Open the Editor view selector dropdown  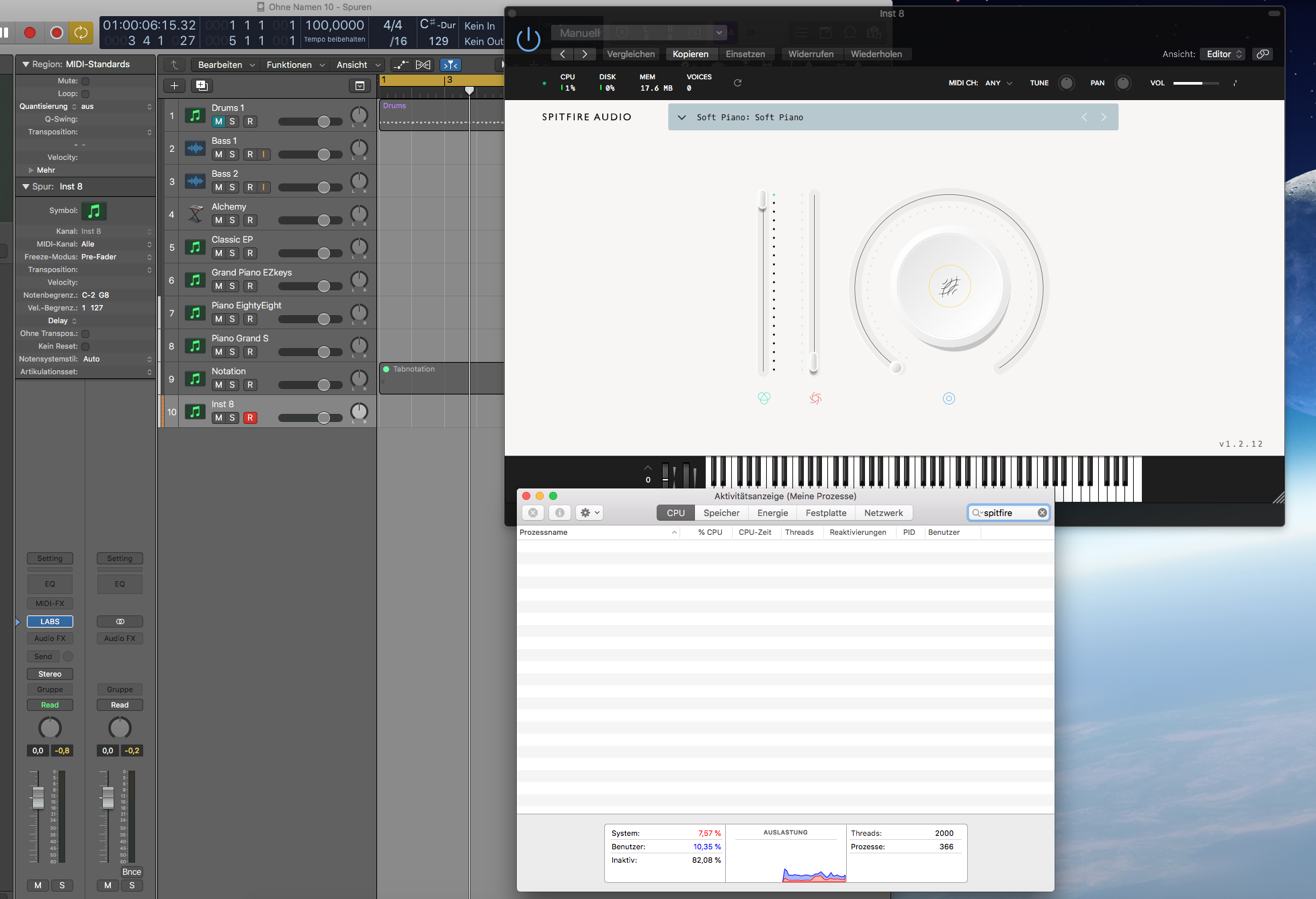[1223, 54]
